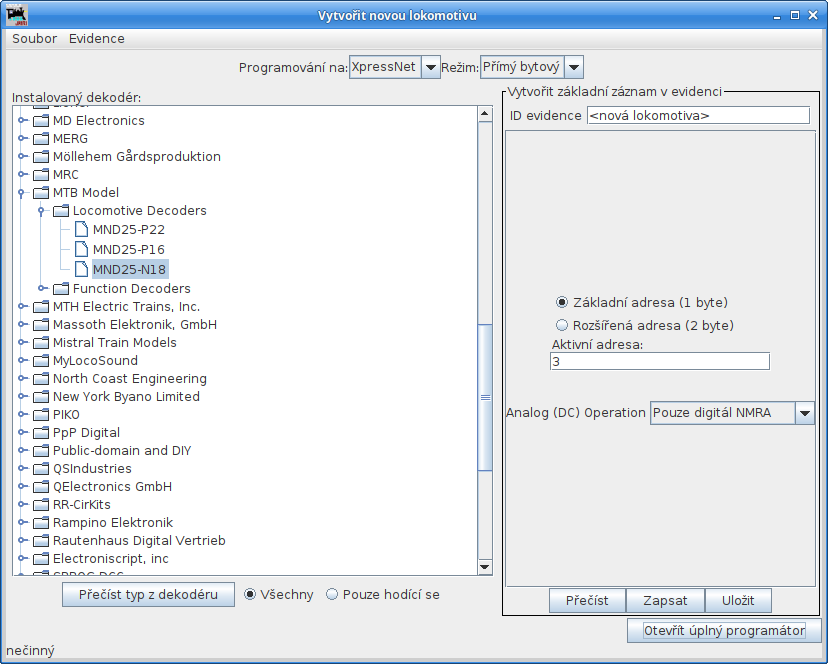Click Přečíst typ z dekodéru button
Viewport: 828px width, 664px height.
click(x=148, y=595)
